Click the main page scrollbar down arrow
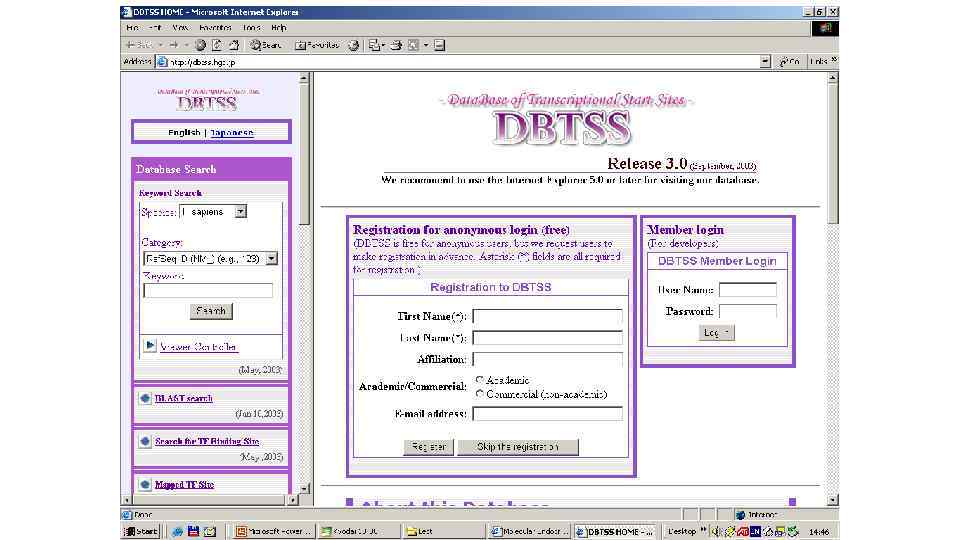The image size is (960, 540). (832, 500)
